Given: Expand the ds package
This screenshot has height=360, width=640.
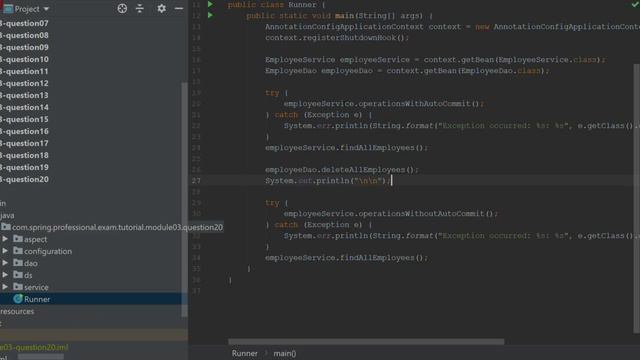Looking at the screenshot, I should (x=5, y=275).
